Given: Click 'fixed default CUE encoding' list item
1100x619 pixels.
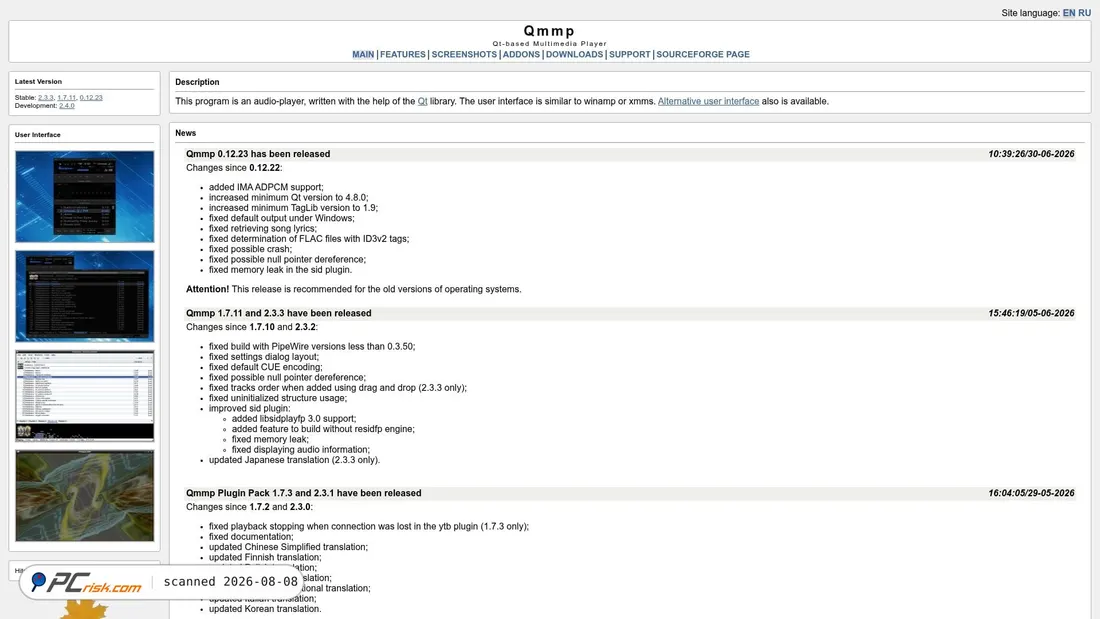Looking at the screenshot, I should pos(265,367).
